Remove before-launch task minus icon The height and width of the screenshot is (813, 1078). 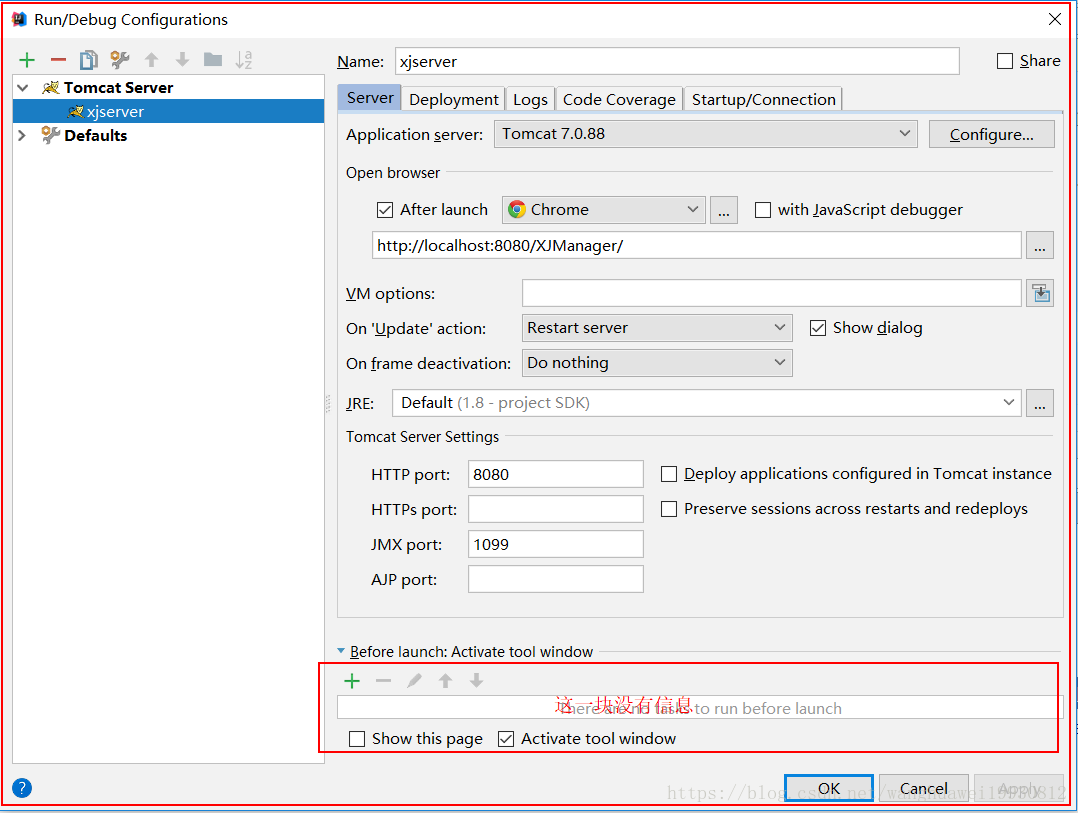(x=384, y=681)
